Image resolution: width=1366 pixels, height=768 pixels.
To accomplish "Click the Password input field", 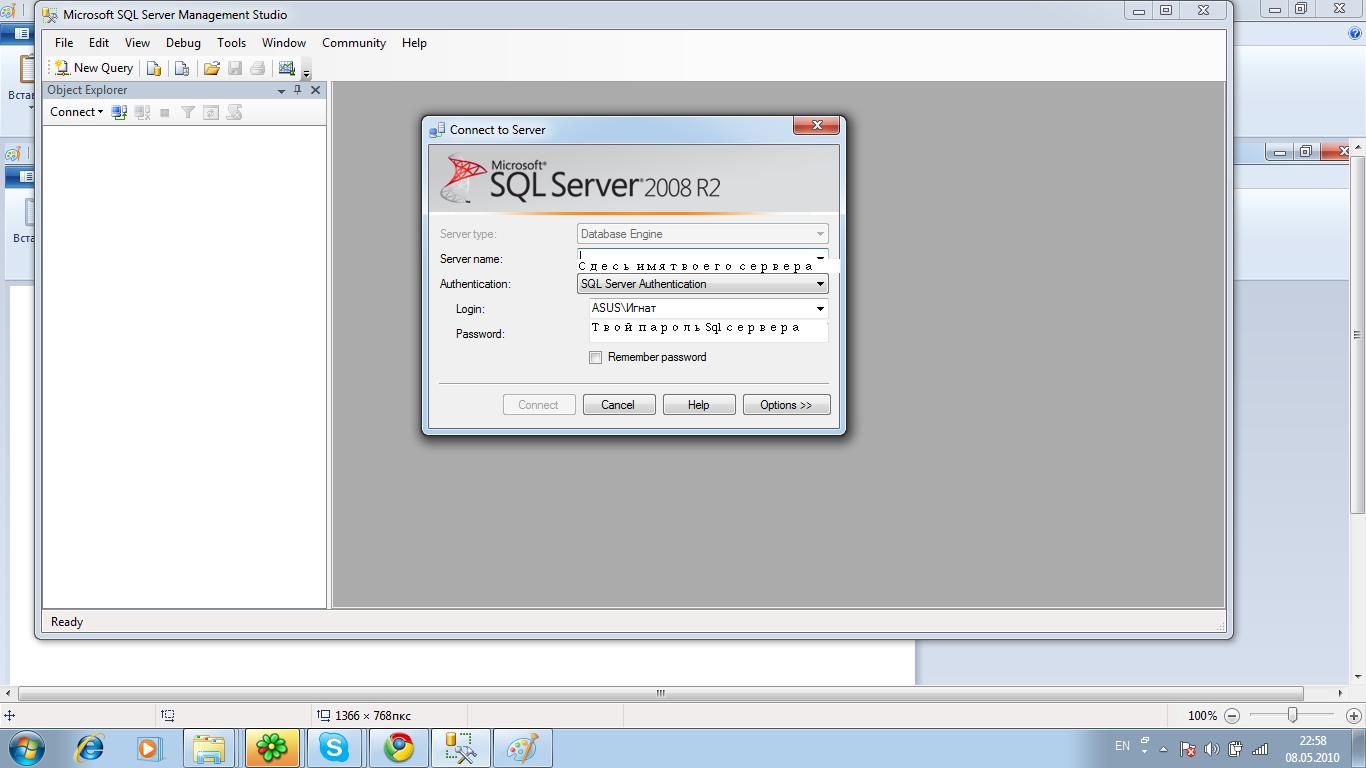I will point(709,332).
